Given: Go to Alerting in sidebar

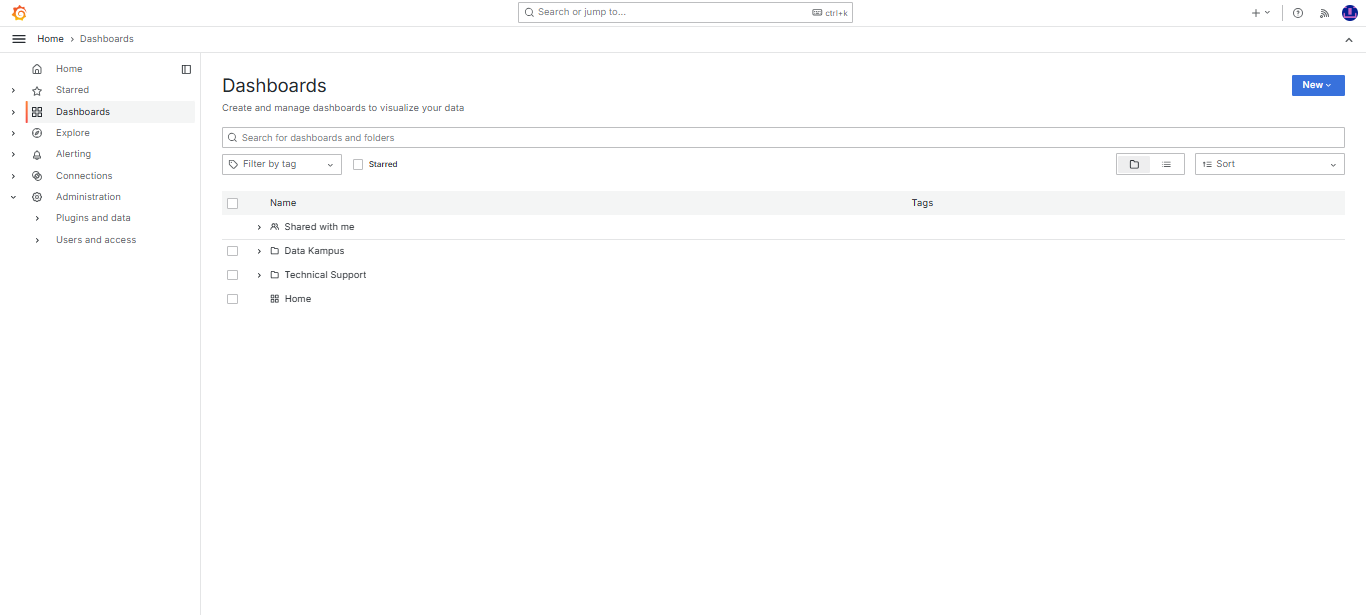Looking at the screenshot, I should [73, 154].
